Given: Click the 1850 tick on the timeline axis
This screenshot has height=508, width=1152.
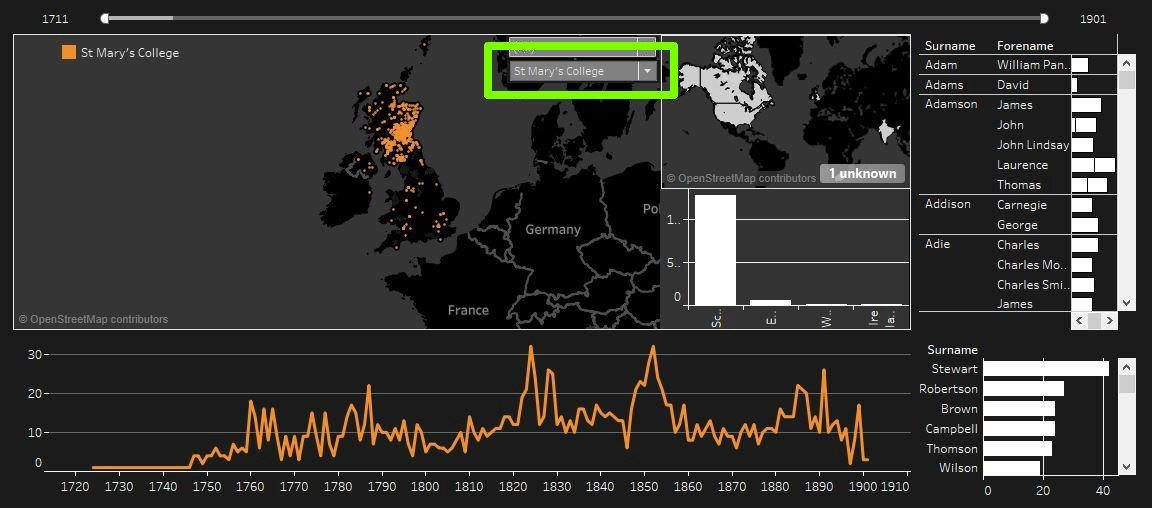Looking at the screenshot, I should [x=644, y=486].
